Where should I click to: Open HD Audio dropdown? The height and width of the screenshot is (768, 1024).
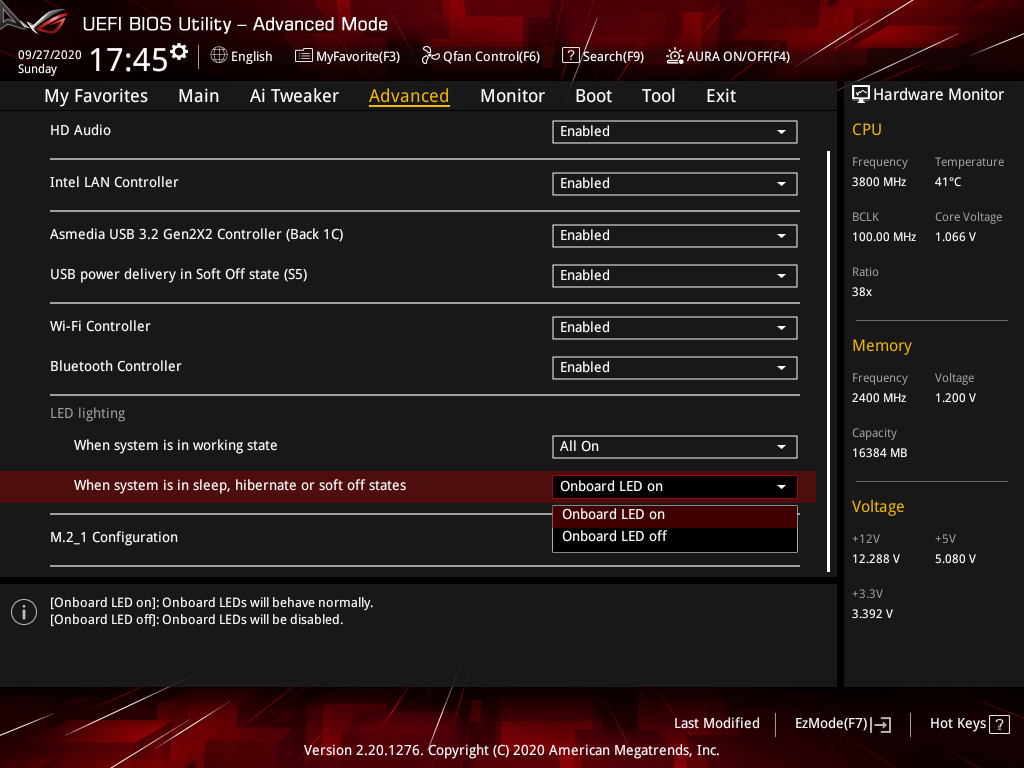point(675,131)
